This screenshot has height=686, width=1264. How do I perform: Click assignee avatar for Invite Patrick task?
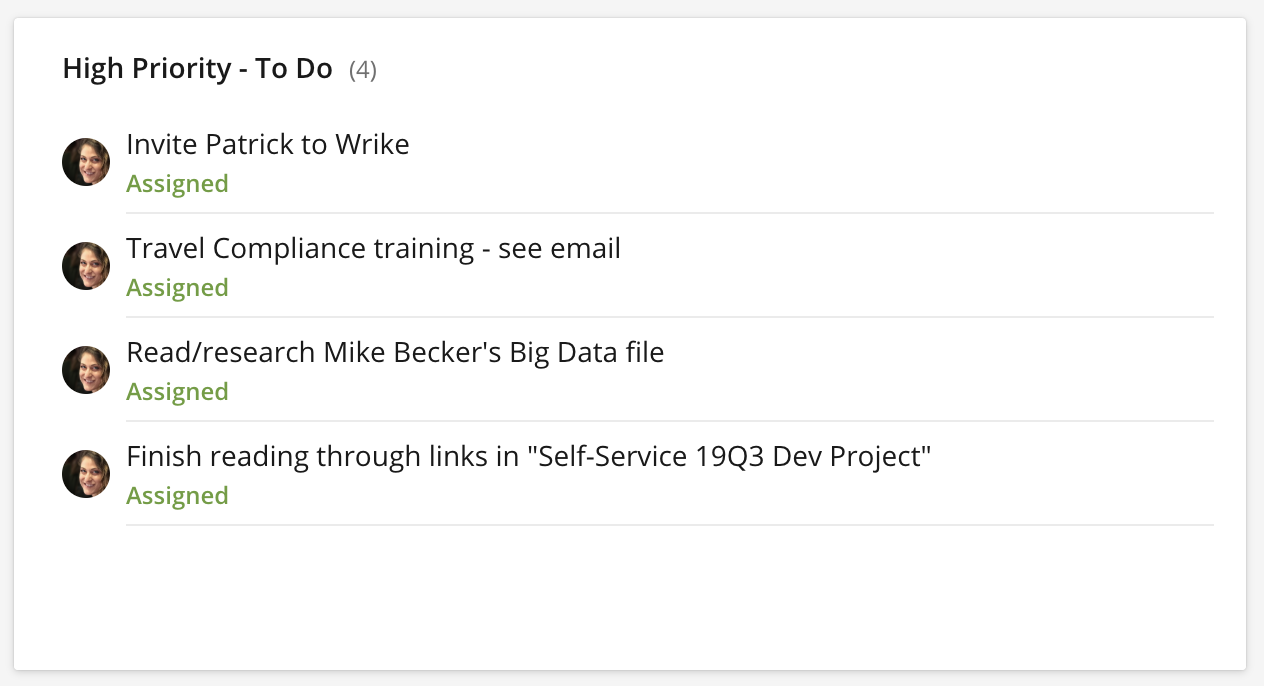[86, 162]
